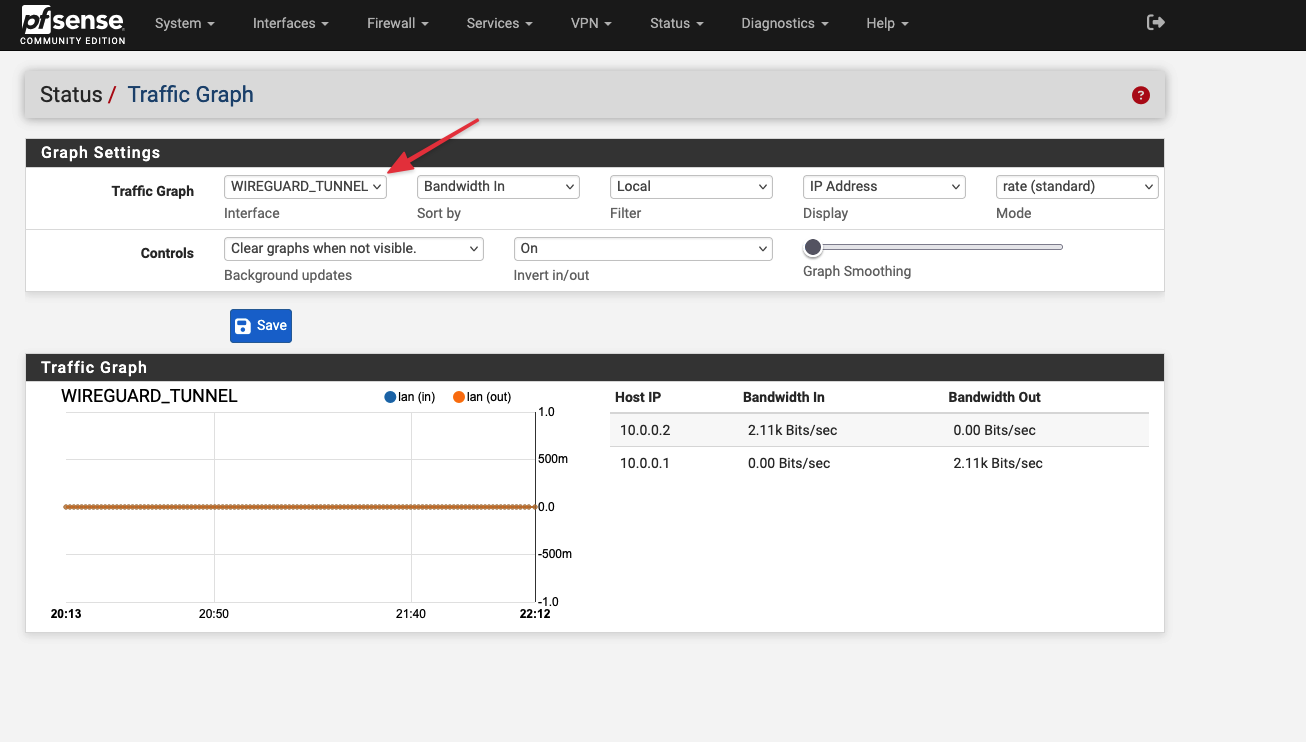Expand the Background updates dropdown
This screenshot has height=742, width=1306.
(354, 248)
